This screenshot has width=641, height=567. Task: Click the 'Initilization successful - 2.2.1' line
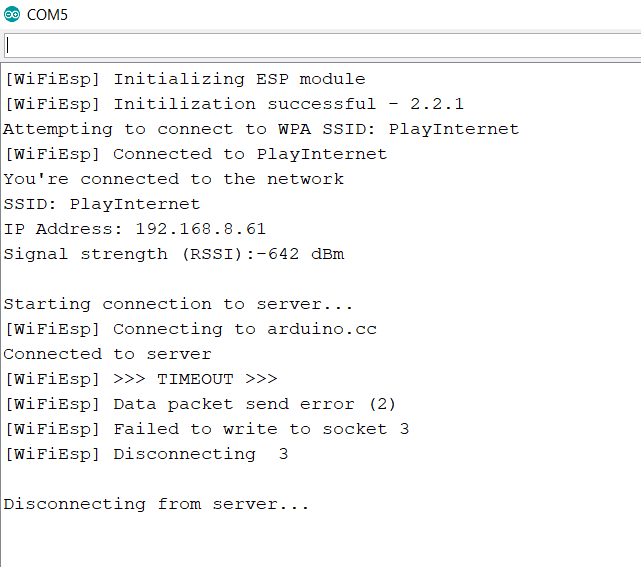[x=234, y=104]
